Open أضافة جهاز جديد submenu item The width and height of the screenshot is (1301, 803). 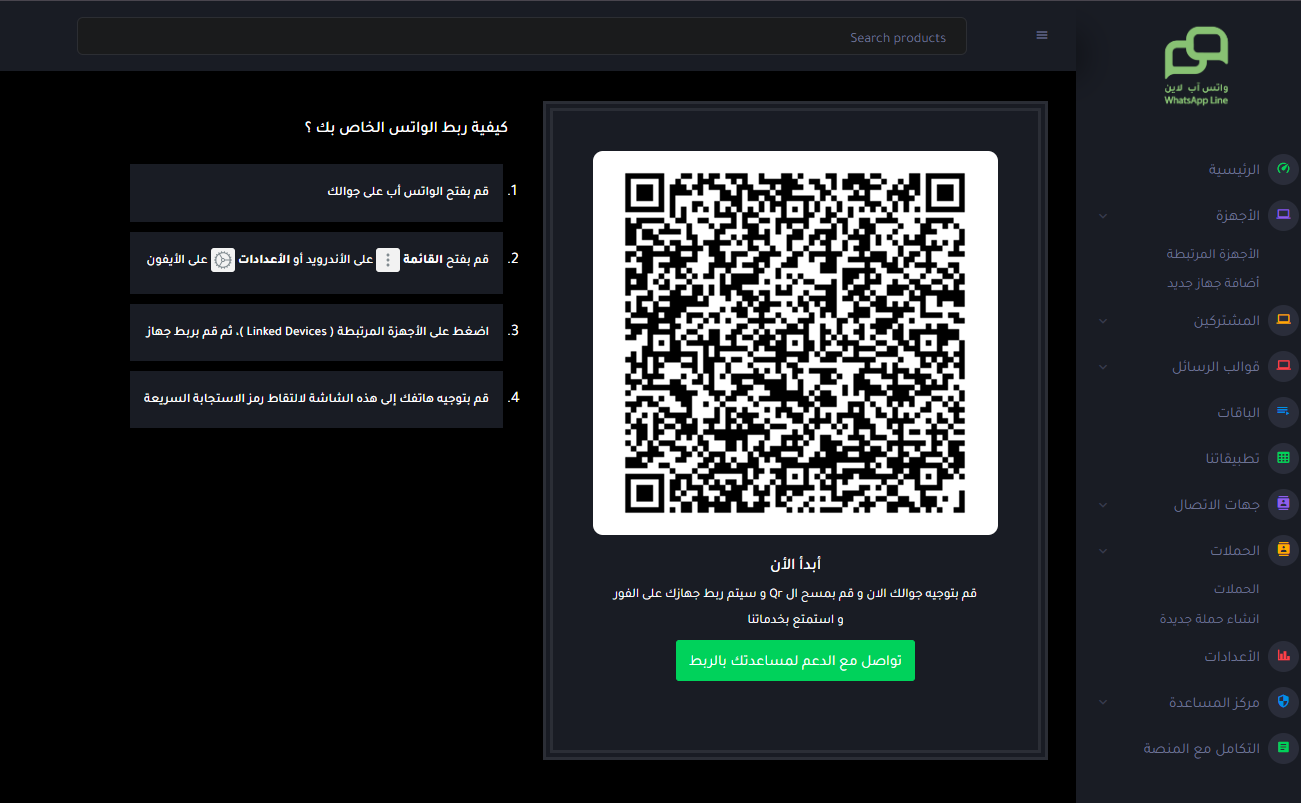(x=1213, y=283)
